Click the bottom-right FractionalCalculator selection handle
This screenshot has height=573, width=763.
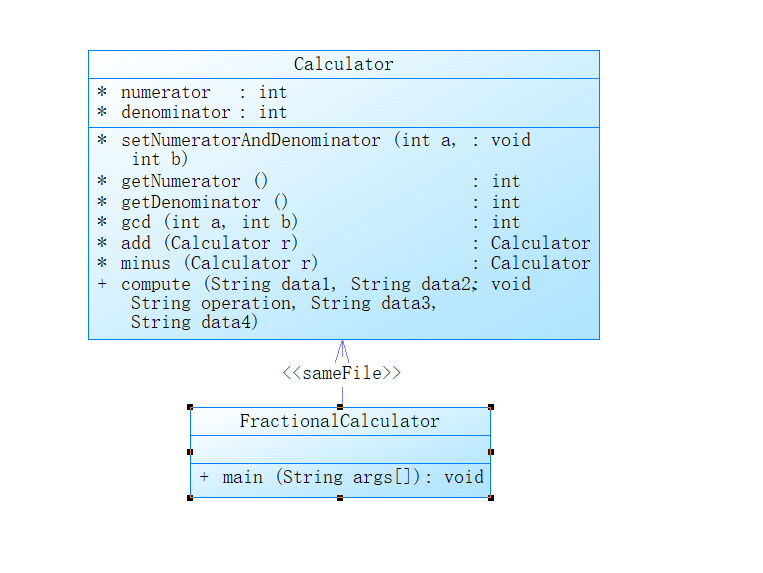point(490,497)
